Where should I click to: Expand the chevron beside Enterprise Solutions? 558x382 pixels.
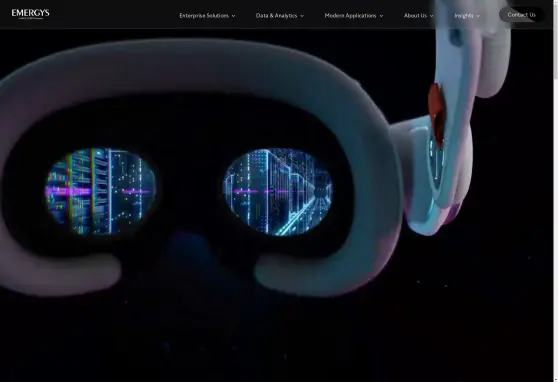click(233, 16)
